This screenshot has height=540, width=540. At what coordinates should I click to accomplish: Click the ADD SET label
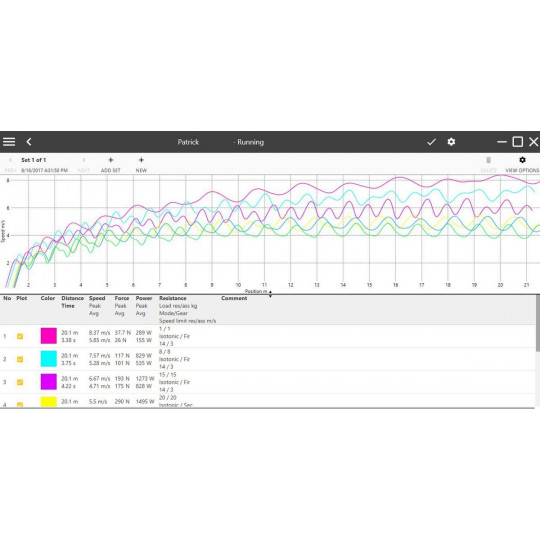(111, 170)
